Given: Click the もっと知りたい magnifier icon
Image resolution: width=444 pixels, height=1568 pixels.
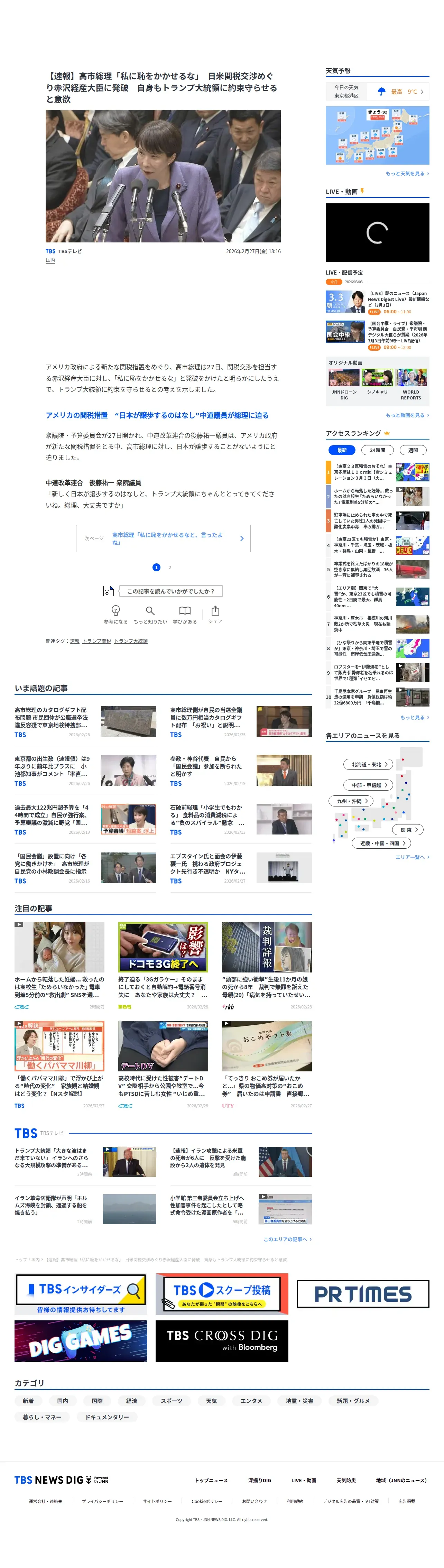Looking at the screenshot, I should coord(150,610).
